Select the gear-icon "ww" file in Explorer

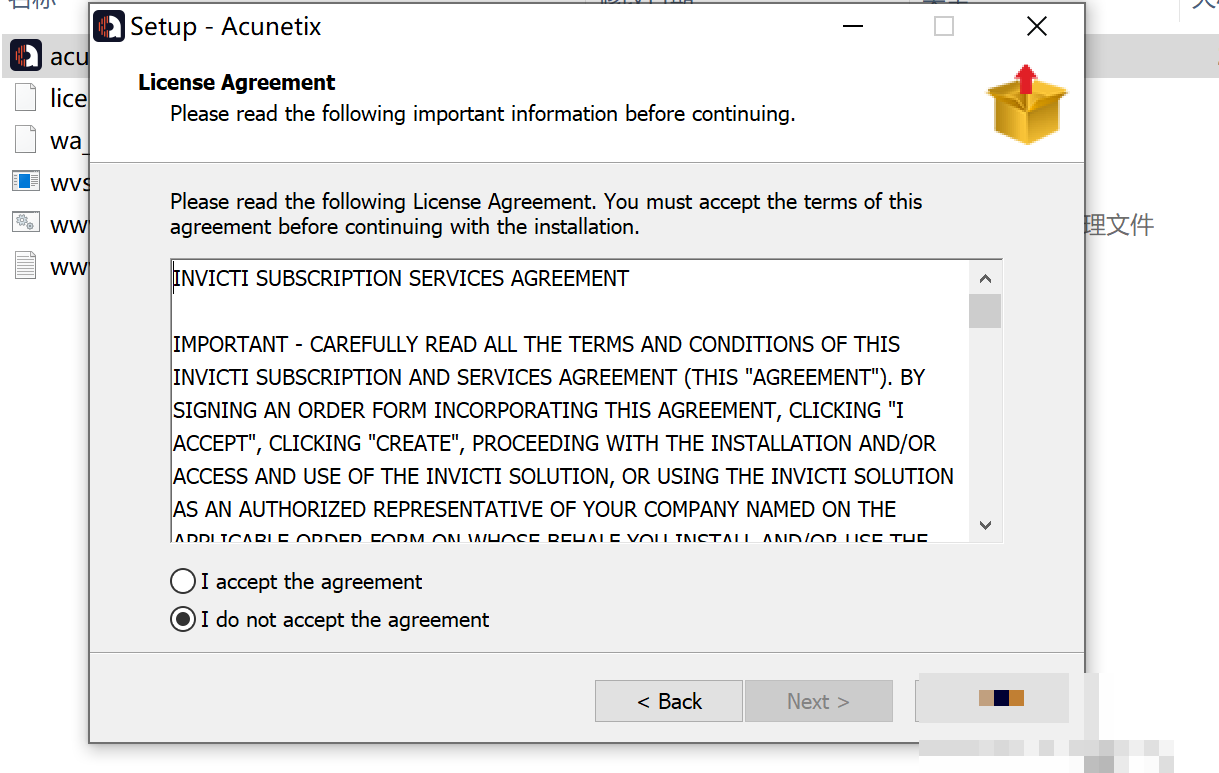[x=26, y=224]
